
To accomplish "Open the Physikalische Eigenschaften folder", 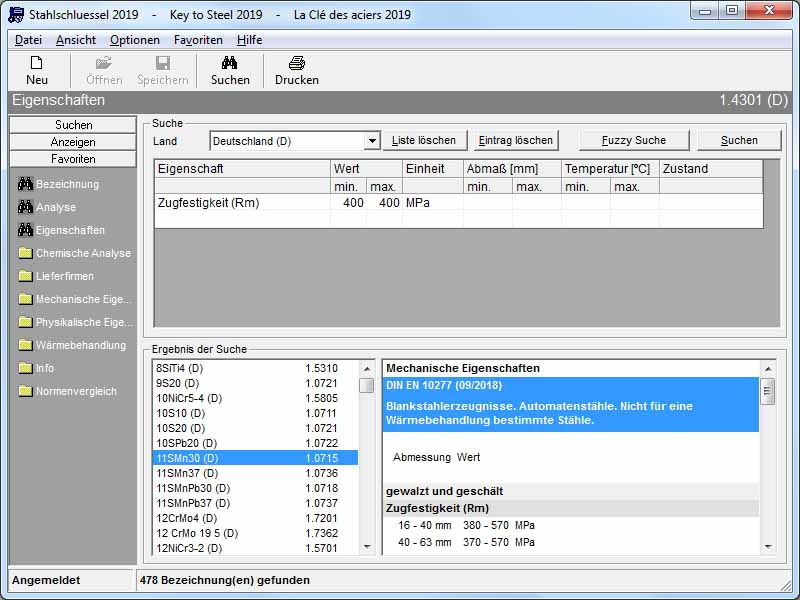I will click(75, 322).
